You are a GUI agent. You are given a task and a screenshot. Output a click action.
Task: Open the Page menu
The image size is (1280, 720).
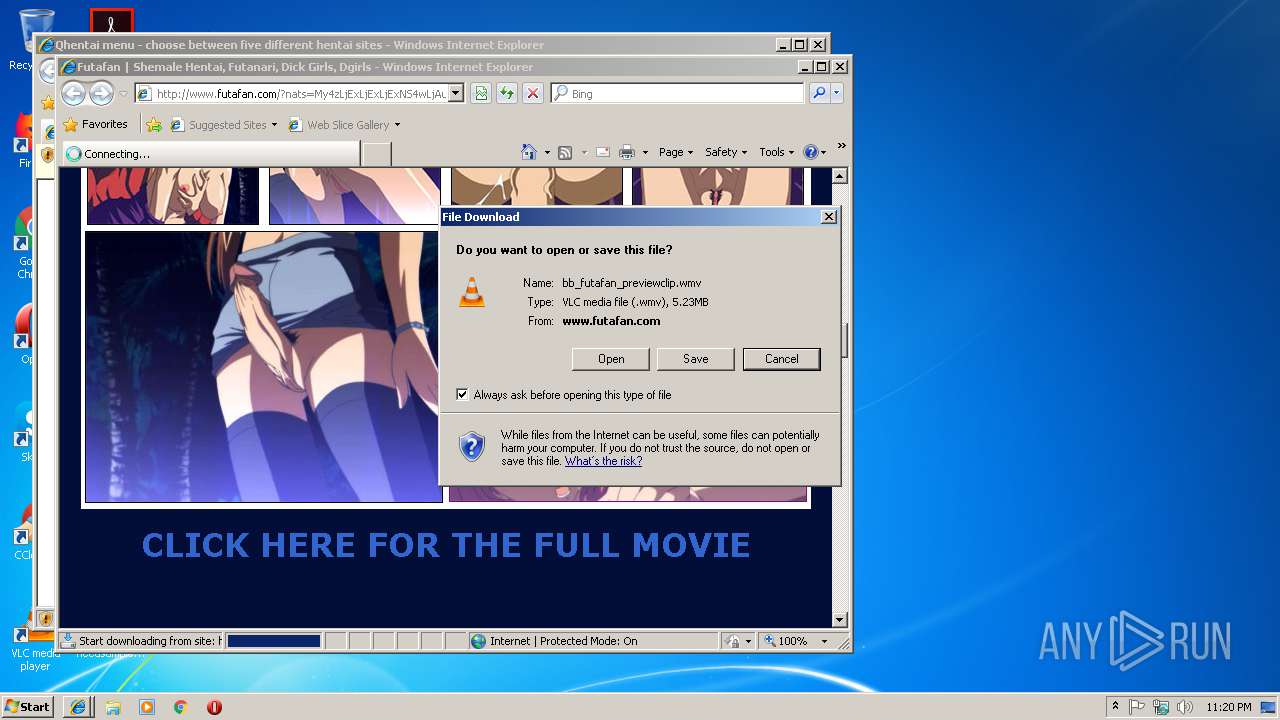(x=676, y=152)
